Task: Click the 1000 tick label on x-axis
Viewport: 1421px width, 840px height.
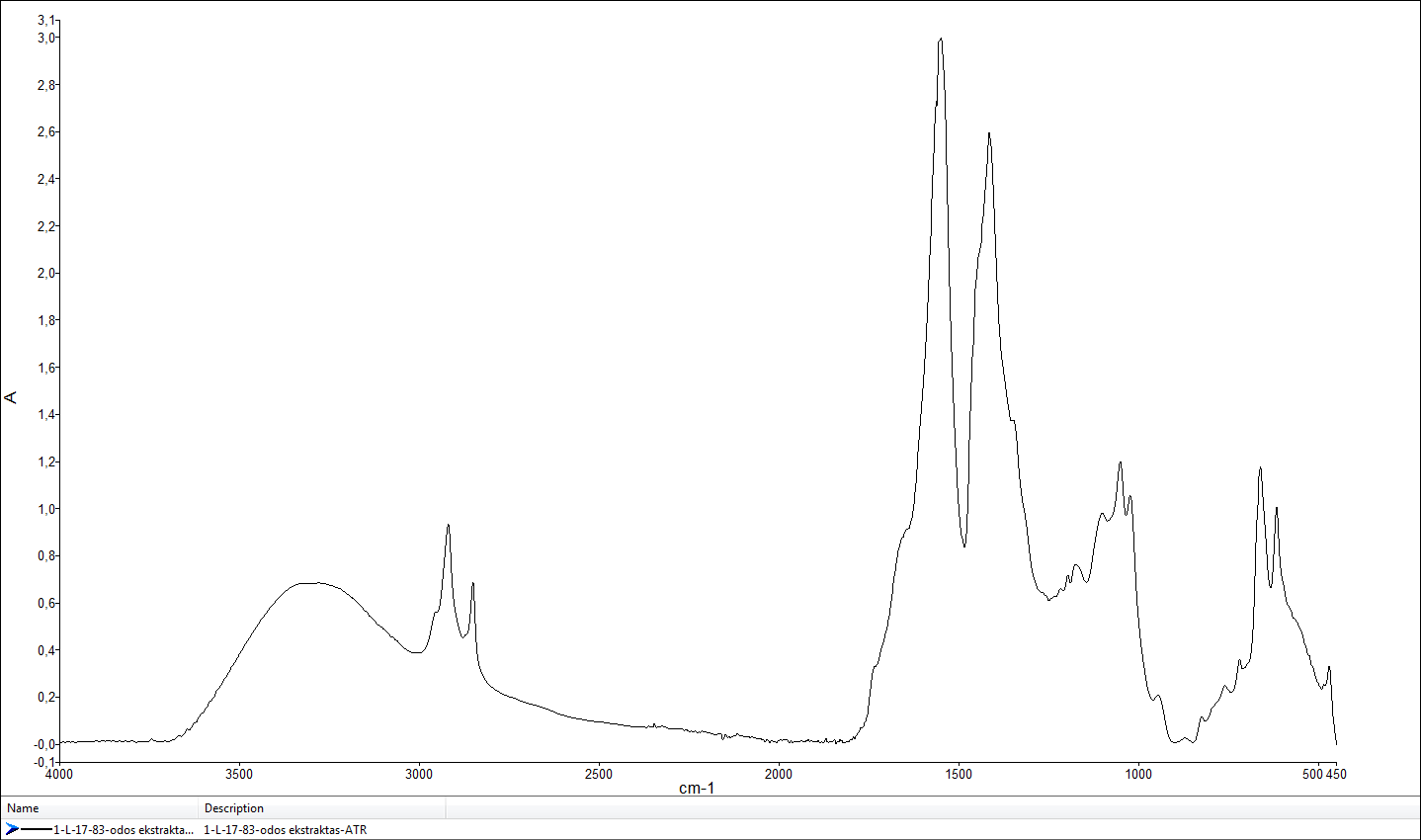Action: pyautogui.click(x=1138, y=774)
